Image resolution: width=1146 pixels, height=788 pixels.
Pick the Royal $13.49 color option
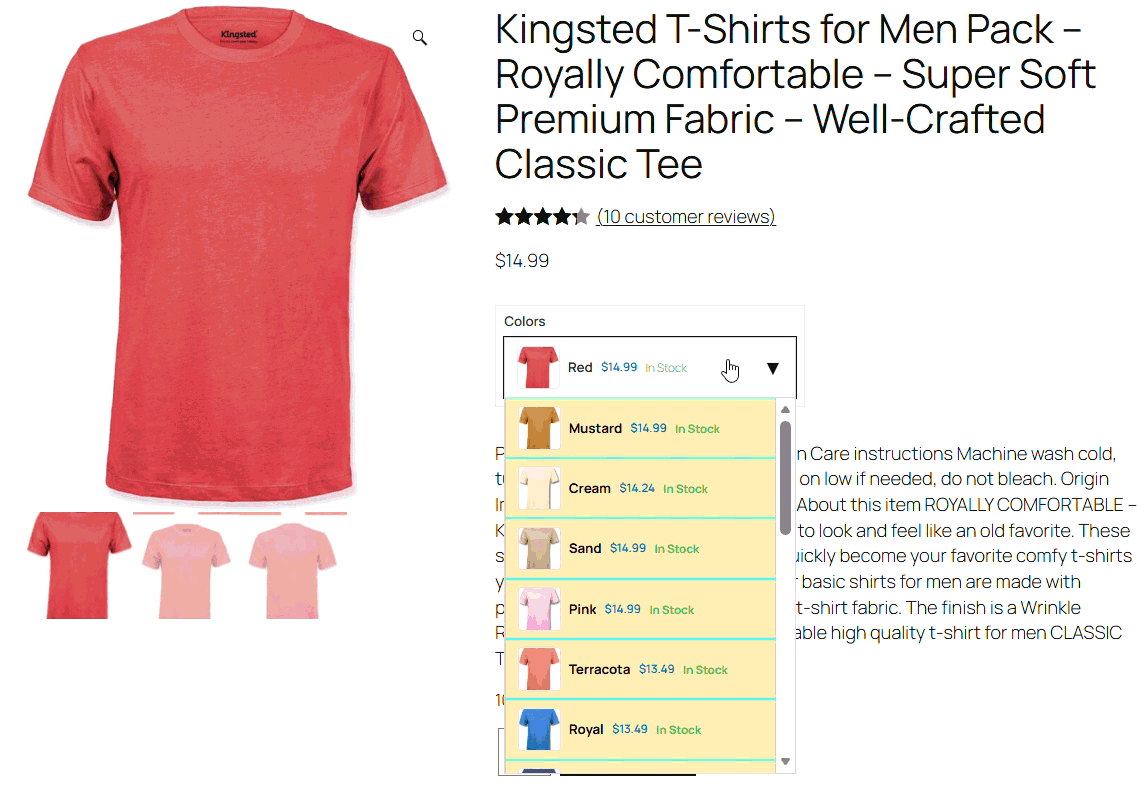(x=640, y=729)
